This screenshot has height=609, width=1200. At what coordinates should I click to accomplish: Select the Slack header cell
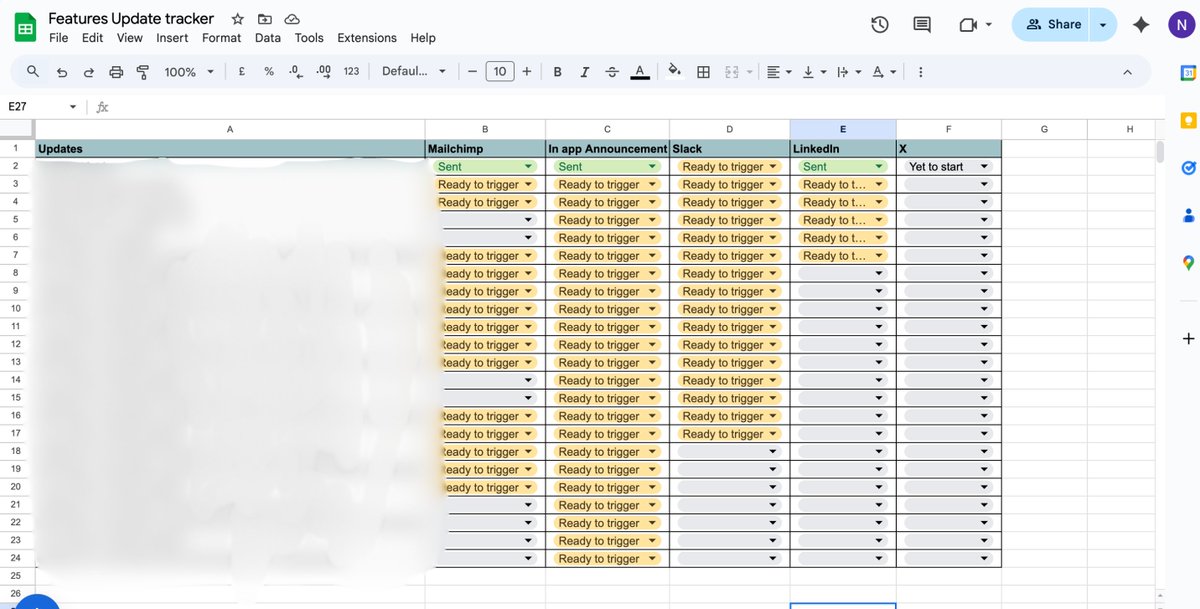pos(729,149)
